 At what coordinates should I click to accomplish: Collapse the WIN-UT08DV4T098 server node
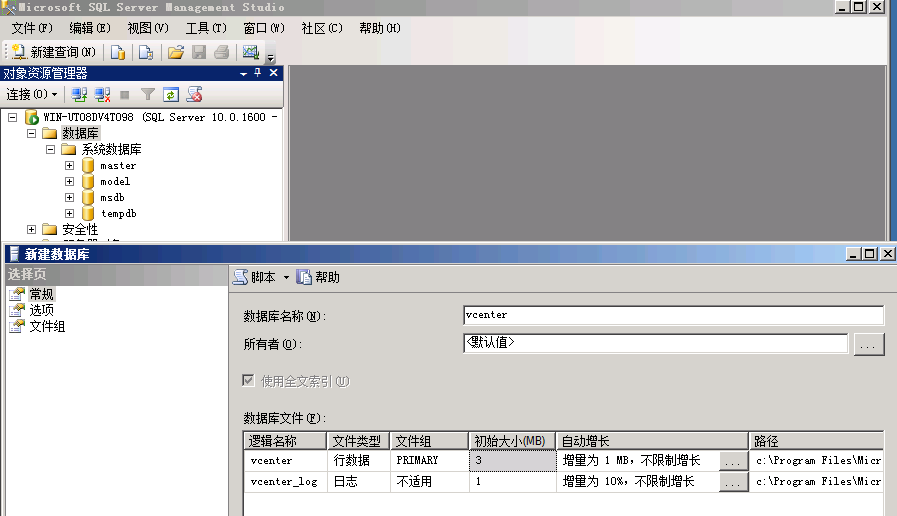click(13, 117)
